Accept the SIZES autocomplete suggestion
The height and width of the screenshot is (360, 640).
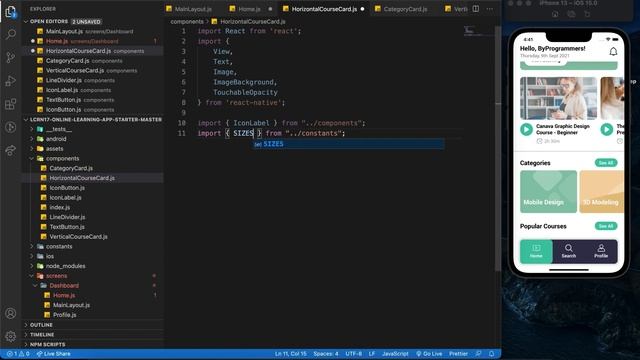coord(348,144)
